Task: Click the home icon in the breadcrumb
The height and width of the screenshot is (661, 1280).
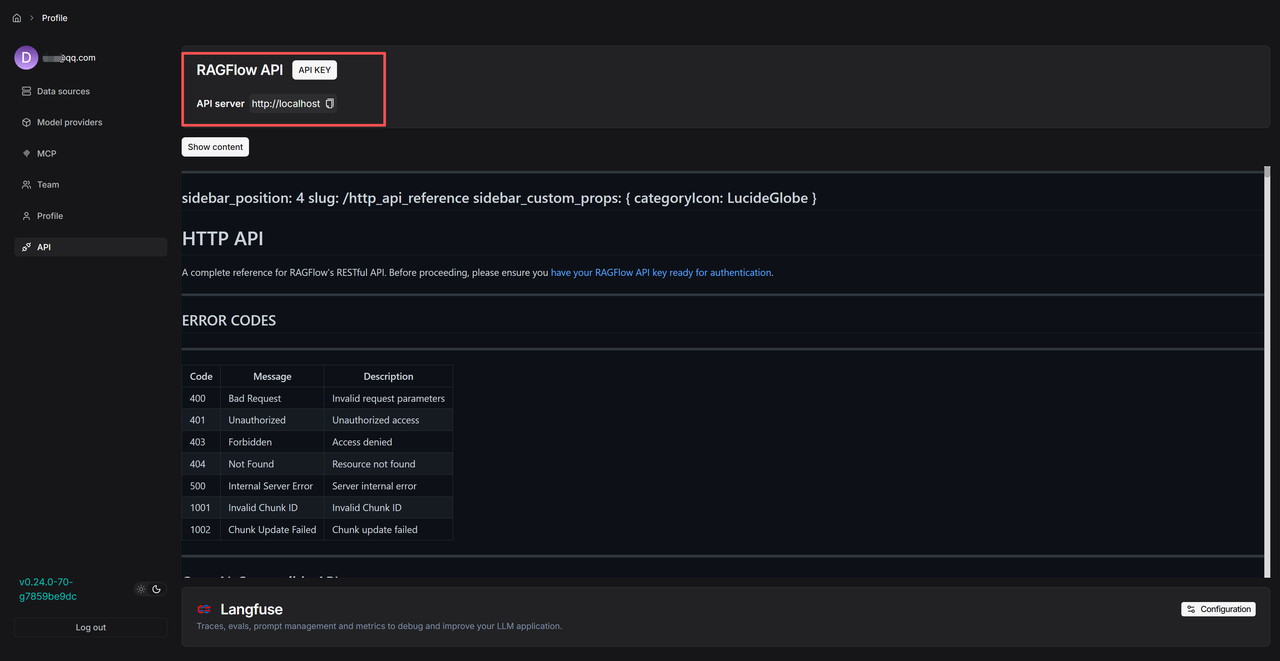Action: [x=16, y=18]
